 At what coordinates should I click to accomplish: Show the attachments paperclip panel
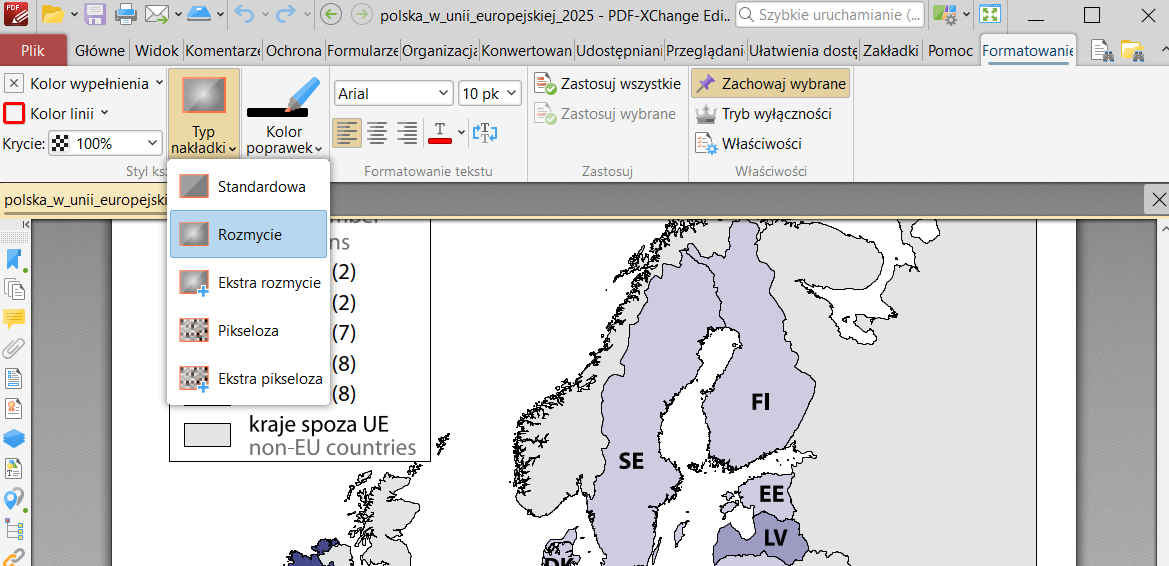[14, 349]
